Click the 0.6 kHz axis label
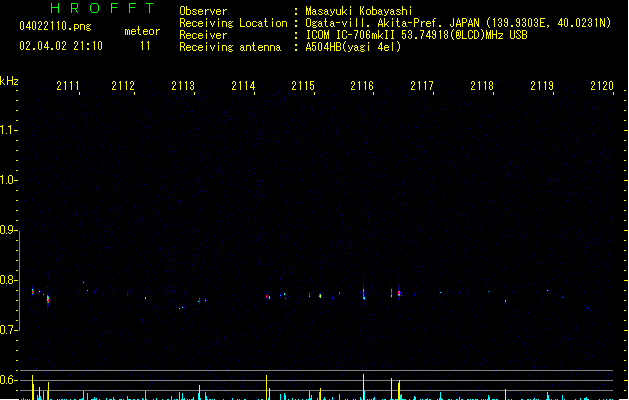 point(8,380)
